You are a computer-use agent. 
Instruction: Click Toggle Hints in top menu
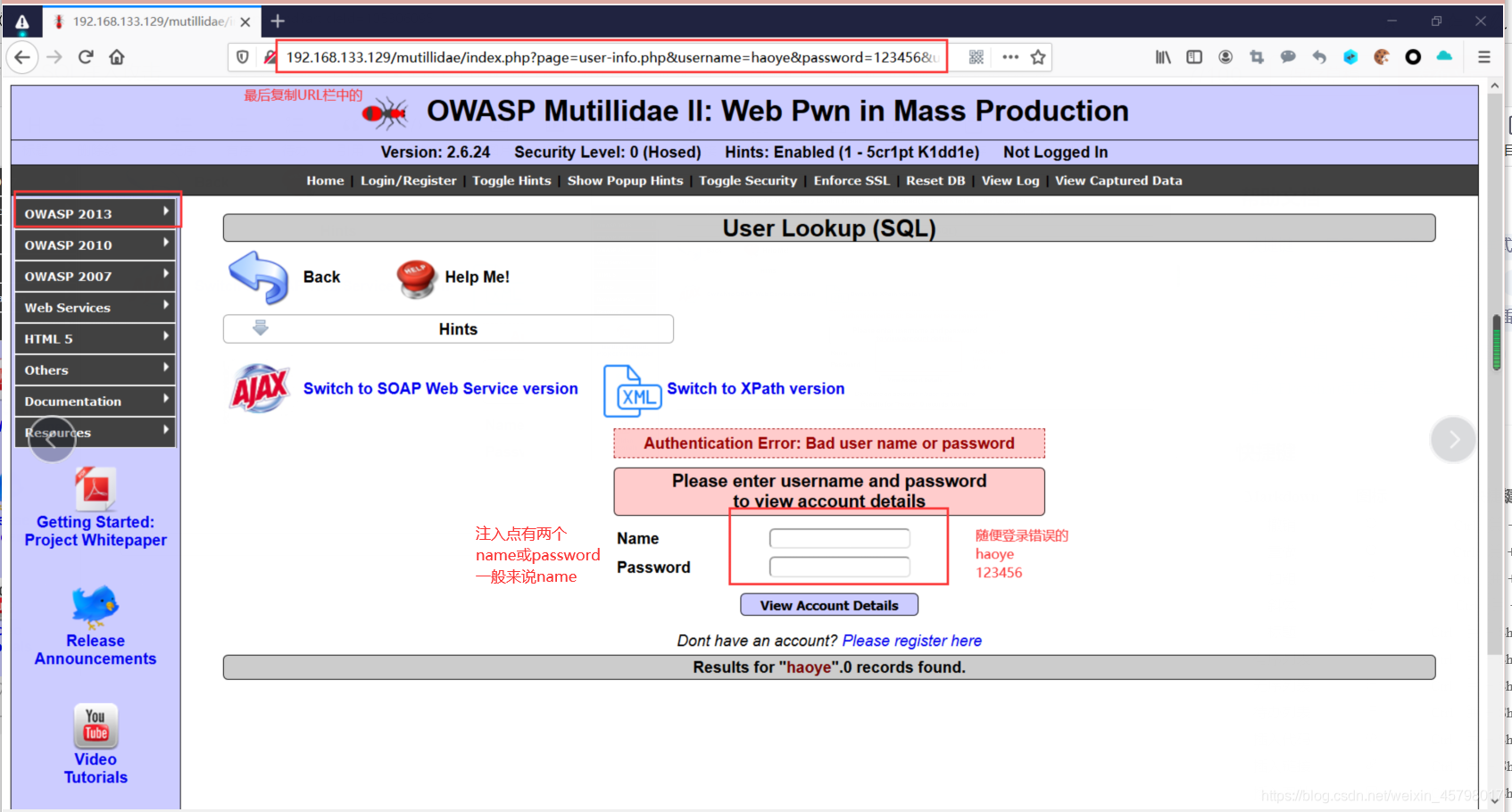click(x=511, y=180)
